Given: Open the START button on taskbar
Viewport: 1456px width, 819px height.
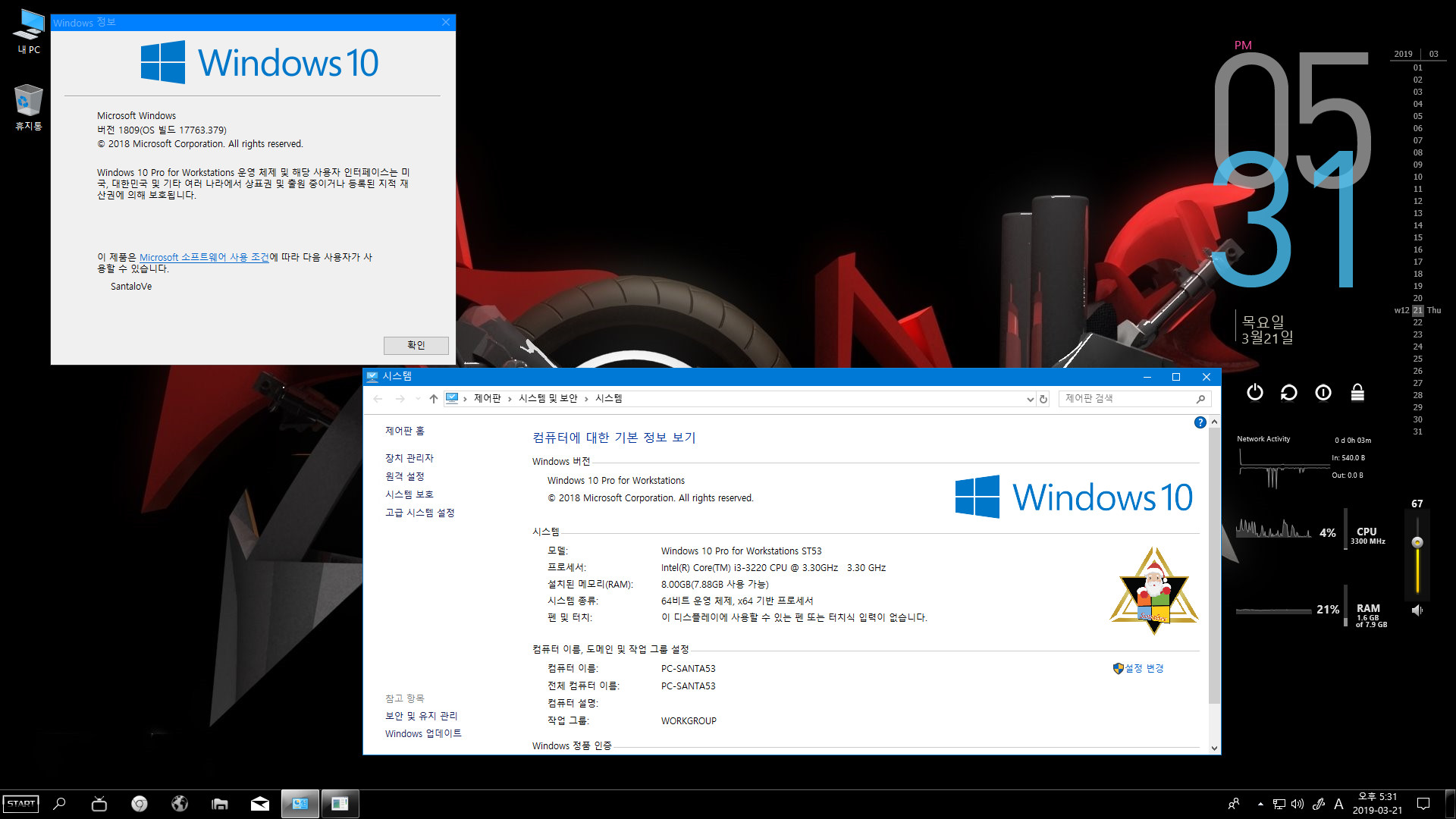Looking at the screenshot, I should click(x=20, y=804).
